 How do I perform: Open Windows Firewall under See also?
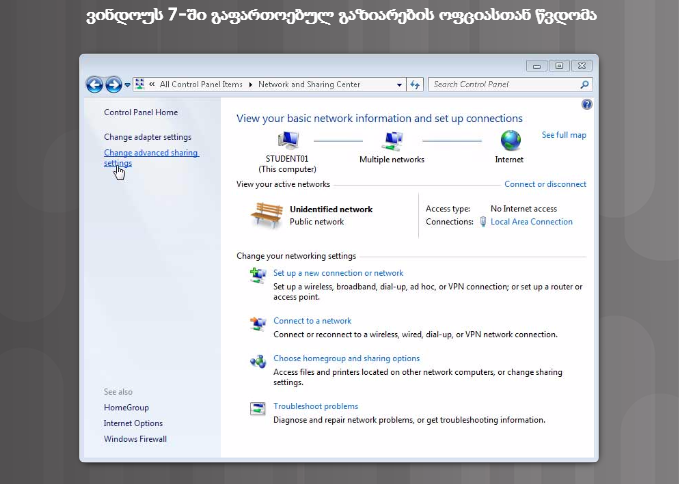(135, 439)
